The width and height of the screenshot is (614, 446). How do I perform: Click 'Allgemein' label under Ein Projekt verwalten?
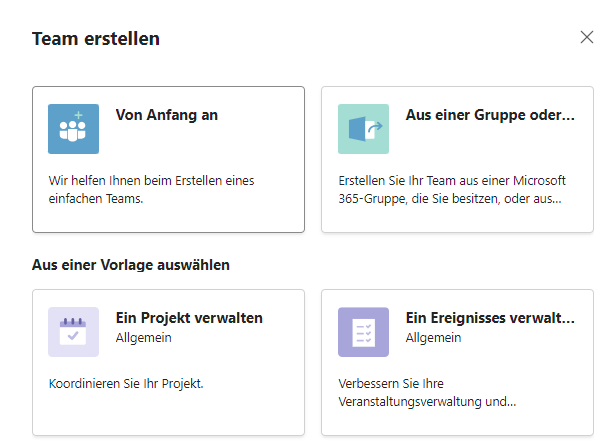pos(143,338)
